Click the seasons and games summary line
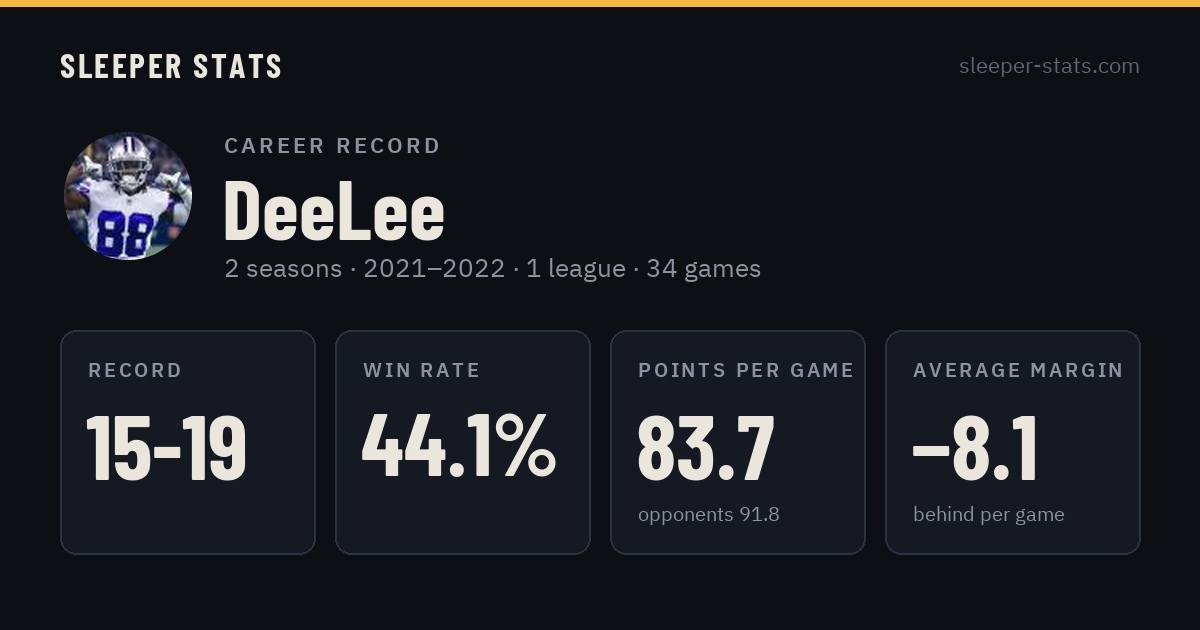Viewport: 1200px width, 630px height. 492,269
